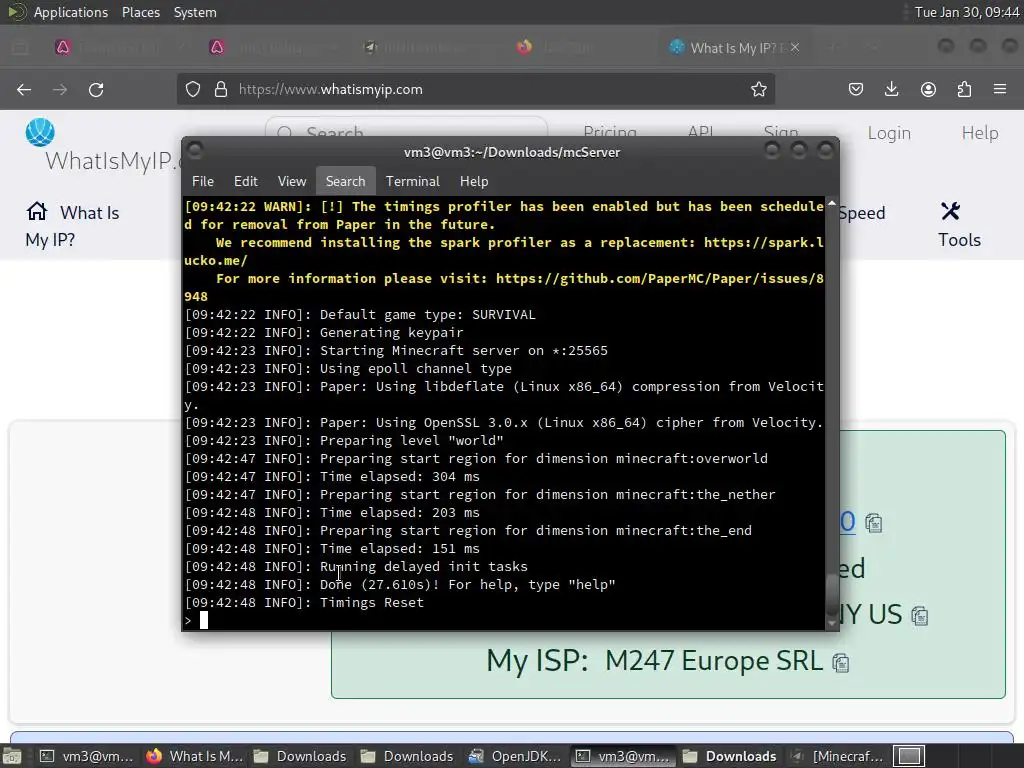Click the Help link on the website
1024x768 pixels.
pyautogui.click(x=980, y=133)
